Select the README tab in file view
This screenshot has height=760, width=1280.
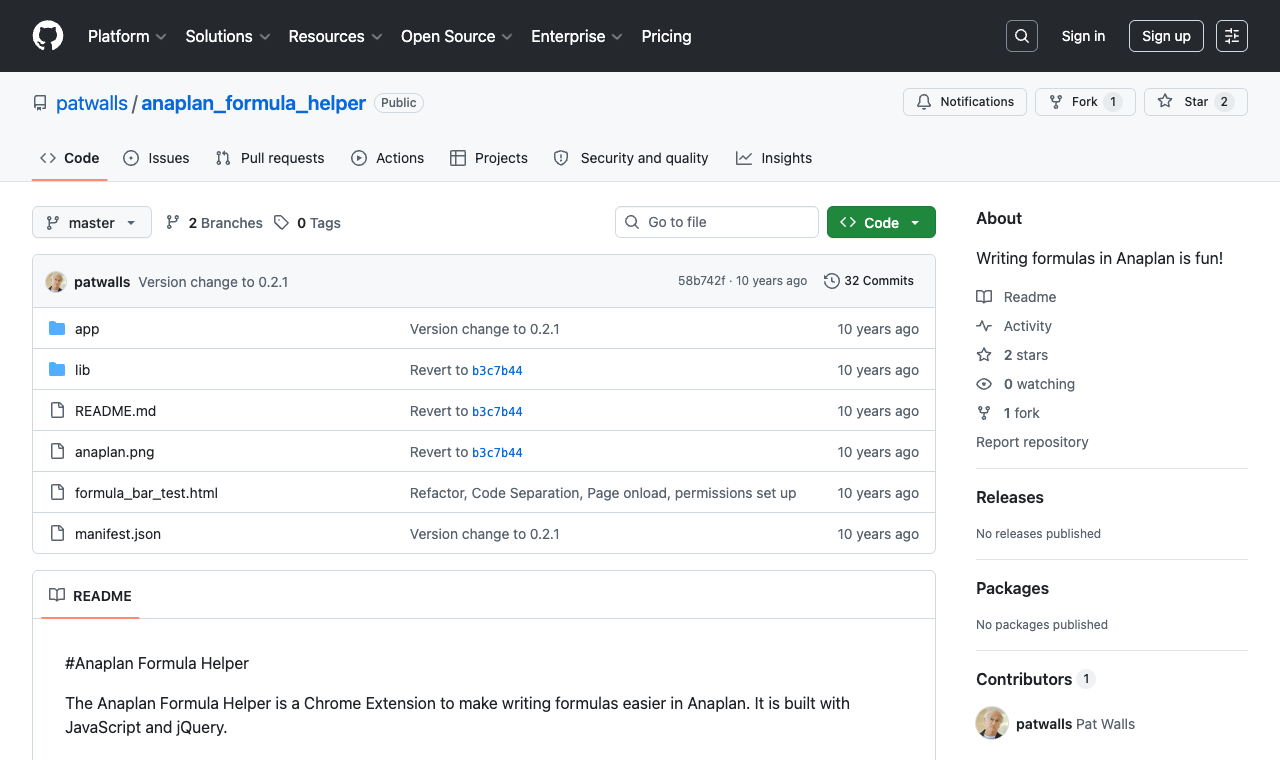(x=90, y=596)
